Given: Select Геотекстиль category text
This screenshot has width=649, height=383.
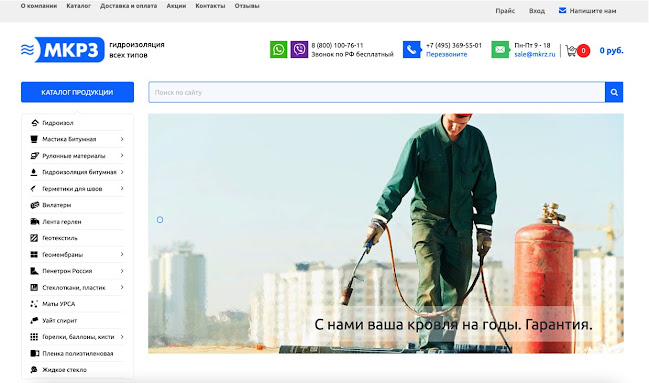Looking at the screenshot, I should pyautogui.click(x=60, y=238).
